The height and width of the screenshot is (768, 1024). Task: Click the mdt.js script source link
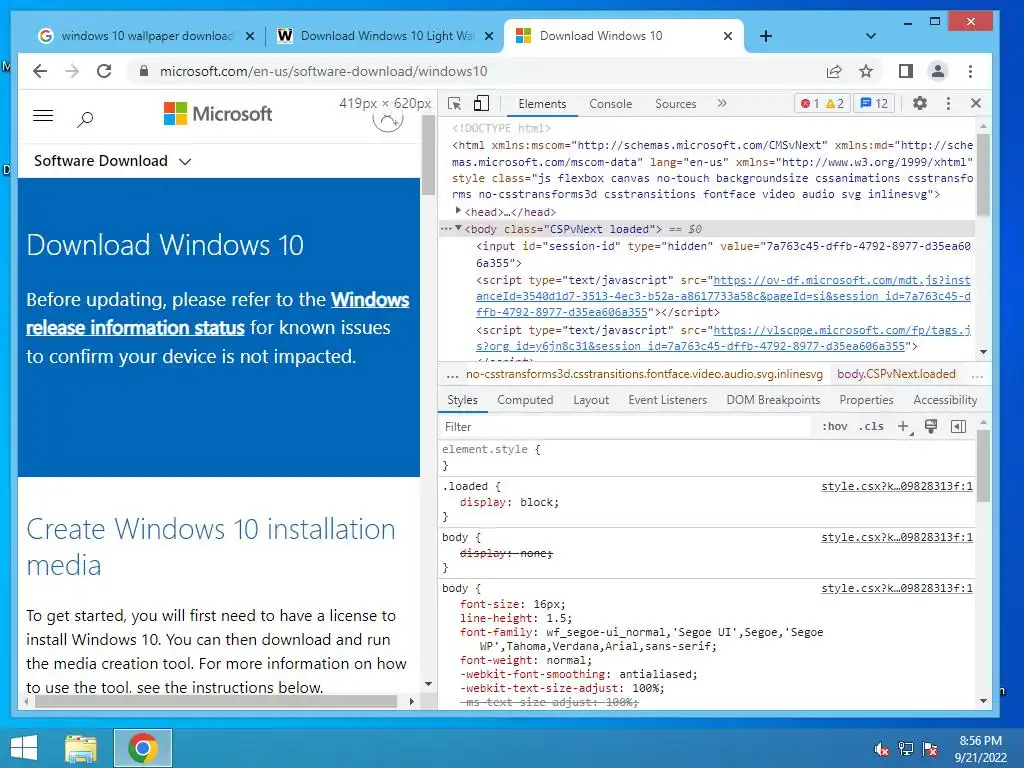pyautogui.click(x=723, y=296)
